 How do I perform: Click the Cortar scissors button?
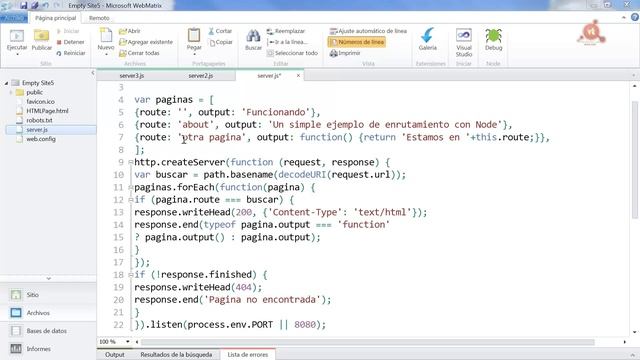tap(220, 31)
